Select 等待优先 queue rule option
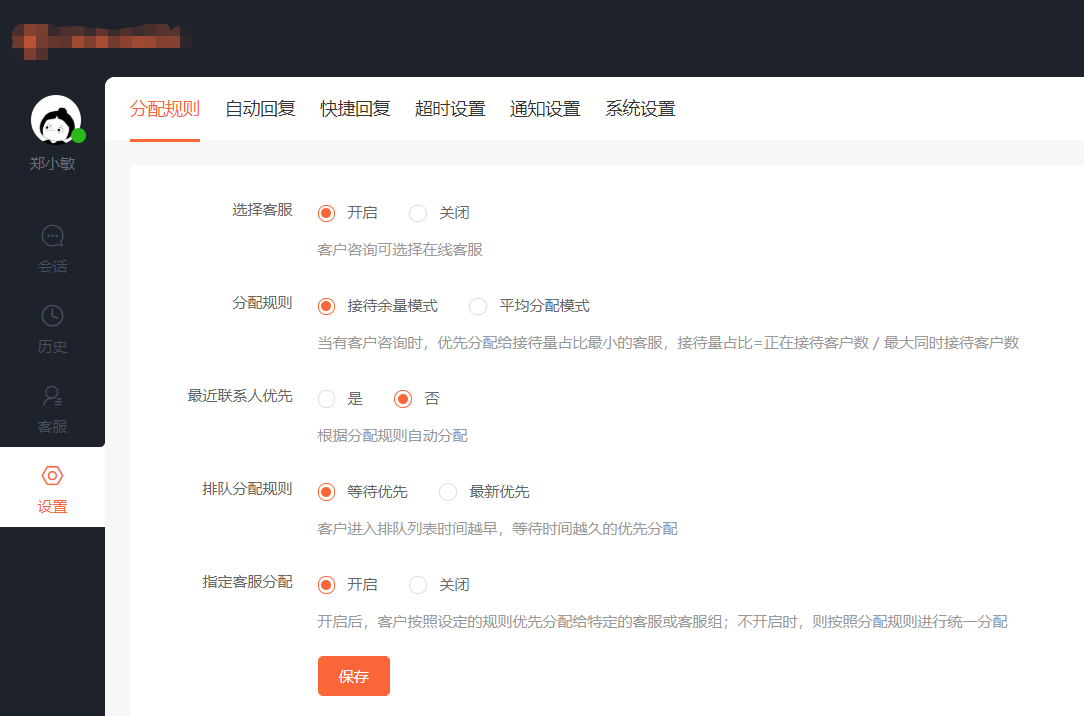1084x716 pixels. click(326, 492)
